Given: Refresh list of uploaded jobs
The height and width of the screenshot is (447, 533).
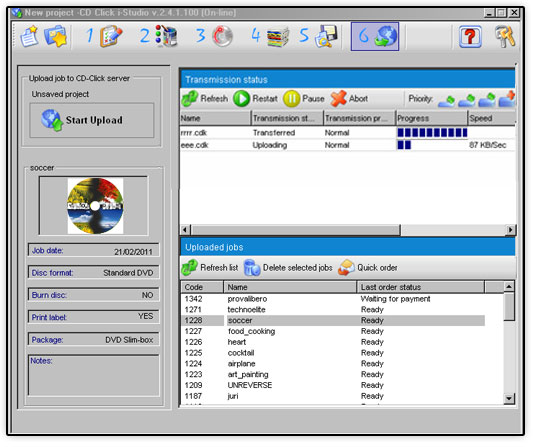Looking at the screenshot, I should pos(210,269).
